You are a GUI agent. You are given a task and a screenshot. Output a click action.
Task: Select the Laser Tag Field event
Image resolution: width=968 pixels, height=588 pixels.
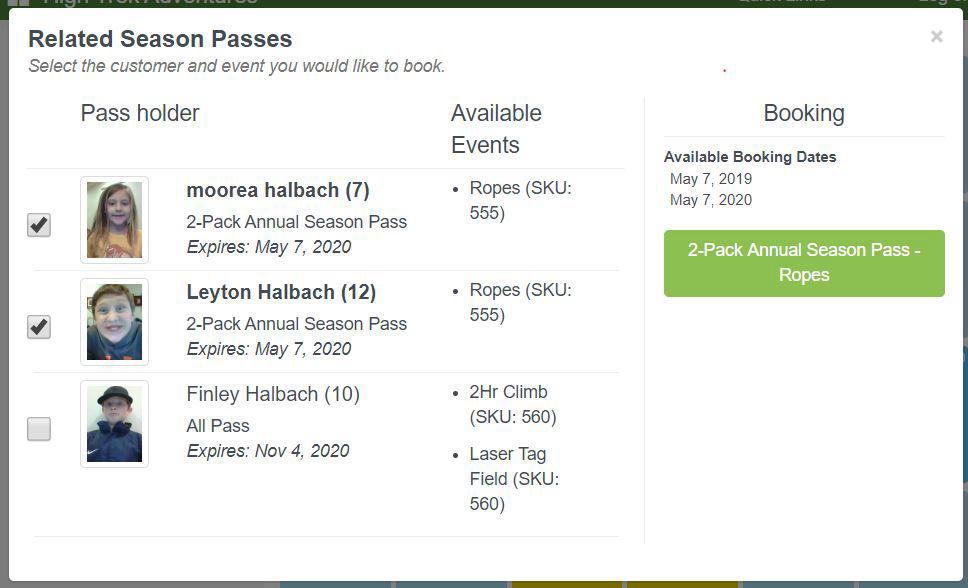pyautogui.click(x=514, y=479)
